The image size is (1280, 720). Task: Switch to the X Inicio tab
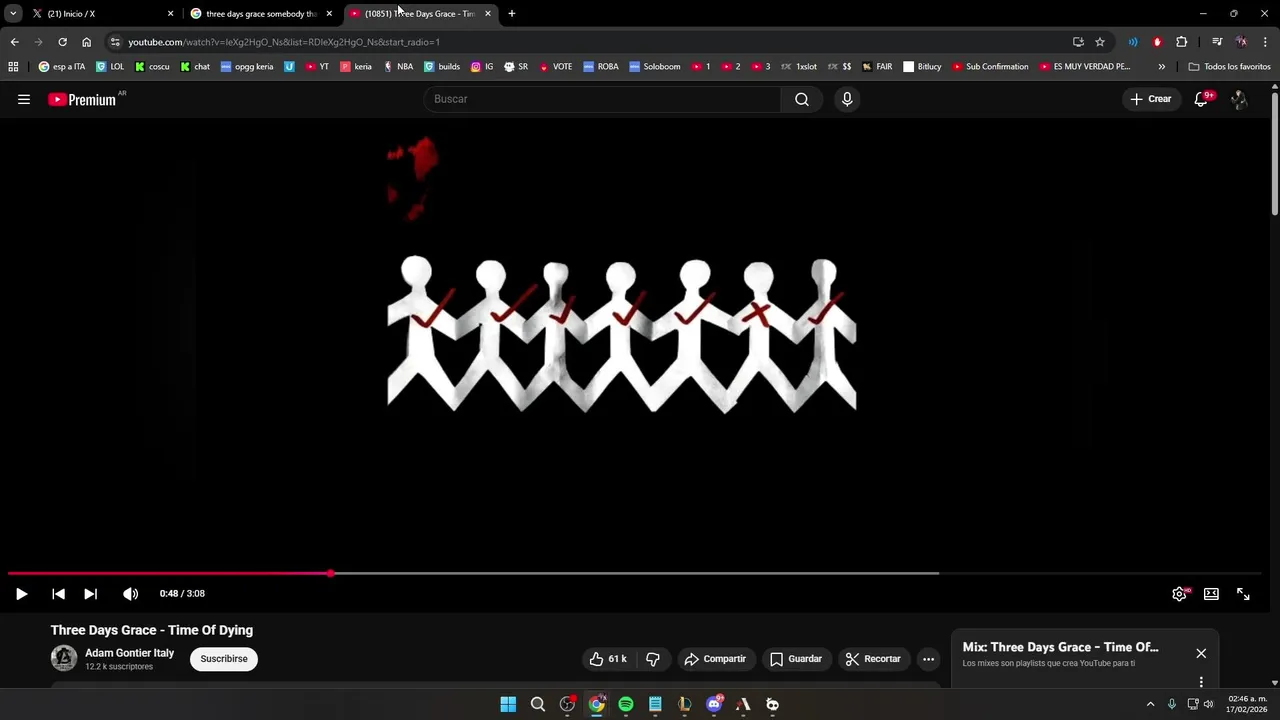pyautogui.click(x=103, y=14)
